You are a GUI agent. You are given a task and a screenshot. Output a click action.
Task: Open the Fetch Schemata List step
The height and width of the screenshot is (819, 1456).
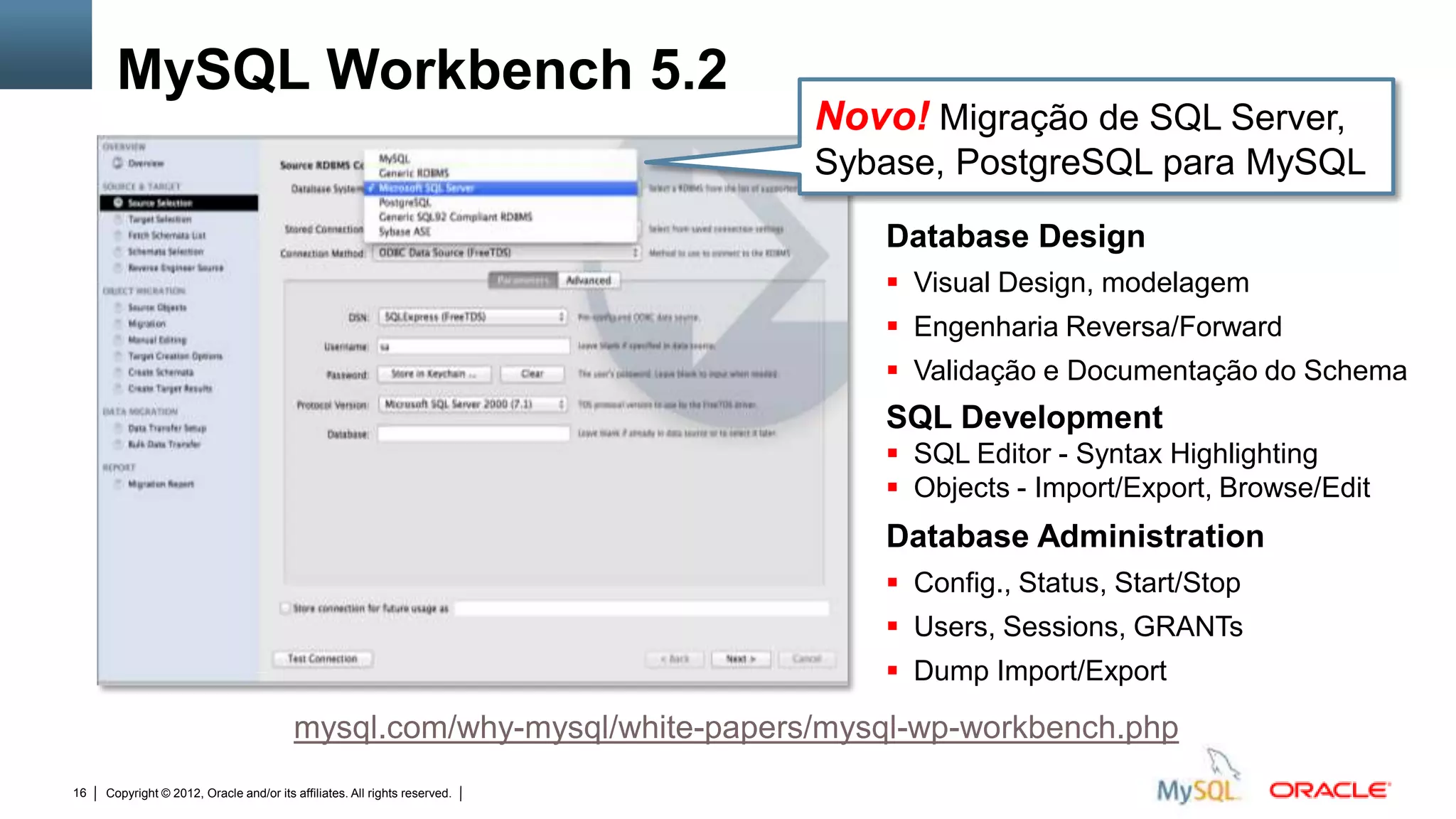tap(166, 235)
